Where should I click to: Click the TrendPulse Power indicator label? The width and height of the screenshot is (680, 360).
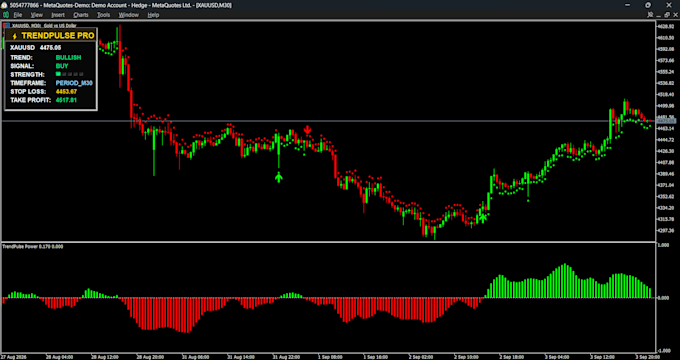33,246
